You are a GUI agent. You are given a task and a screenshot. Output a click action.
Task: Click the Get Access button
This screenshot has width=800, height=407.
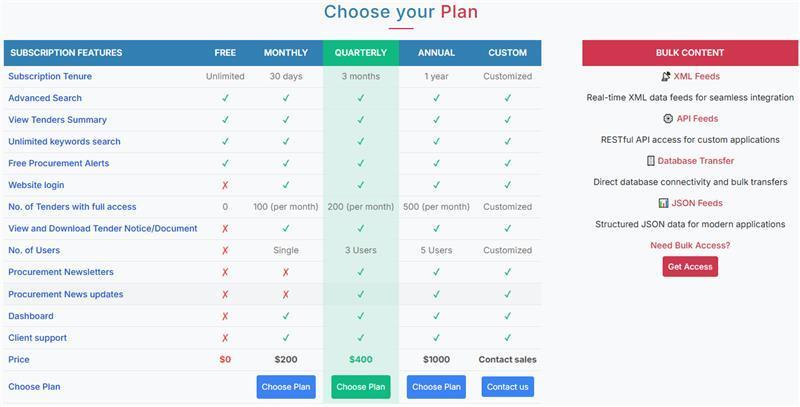[690, 267]
